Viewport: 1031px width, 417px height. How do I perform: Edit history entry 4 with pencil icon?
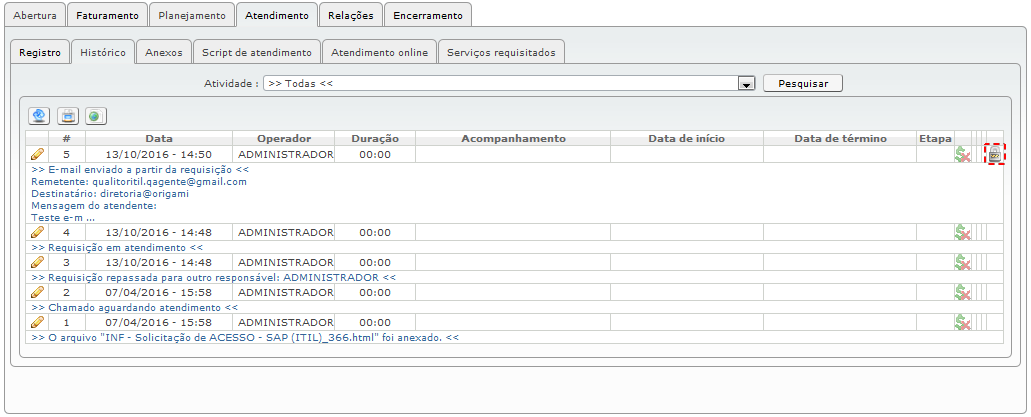tap(37, 232)
